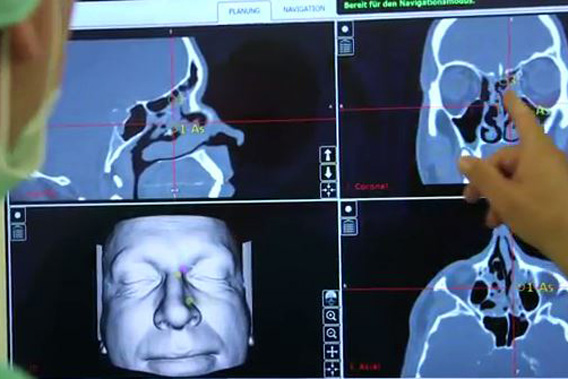568x379 pixels.
Task: Toggle the record dot in 3D face view
Action: click(x=17, y=215)
